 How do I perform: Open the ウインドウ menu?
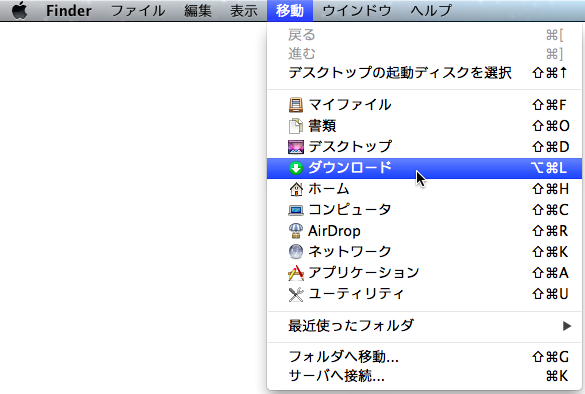pyautogui.click(x=357, y=10)
